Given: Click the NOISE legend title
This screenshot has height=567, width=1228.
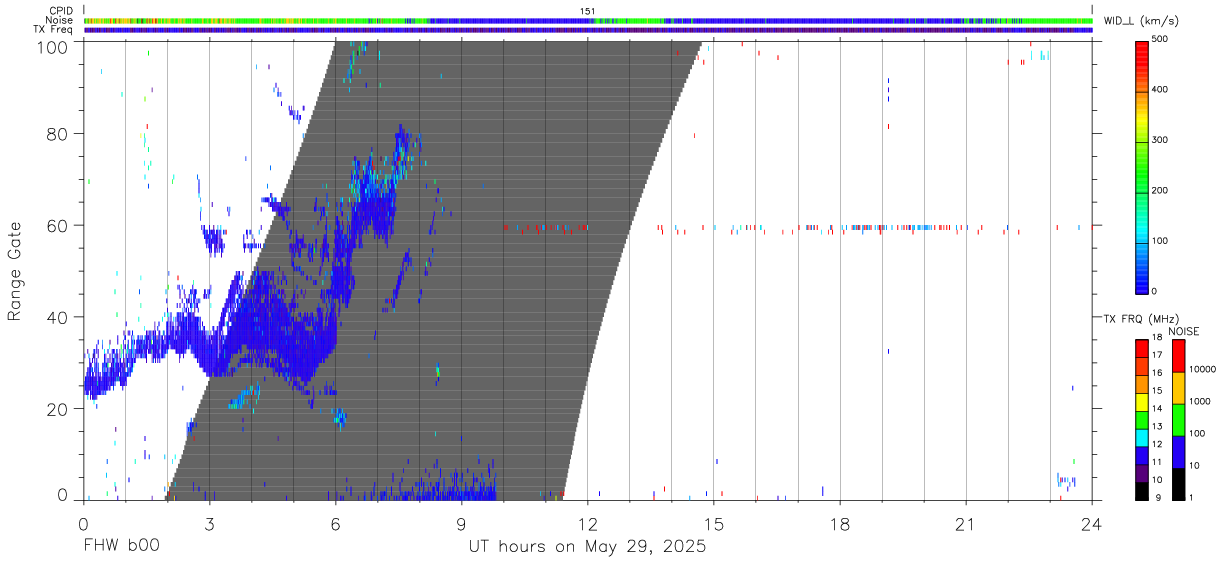Looking at the screenshot, I should pyautogui.click(x=1184, y=331).
